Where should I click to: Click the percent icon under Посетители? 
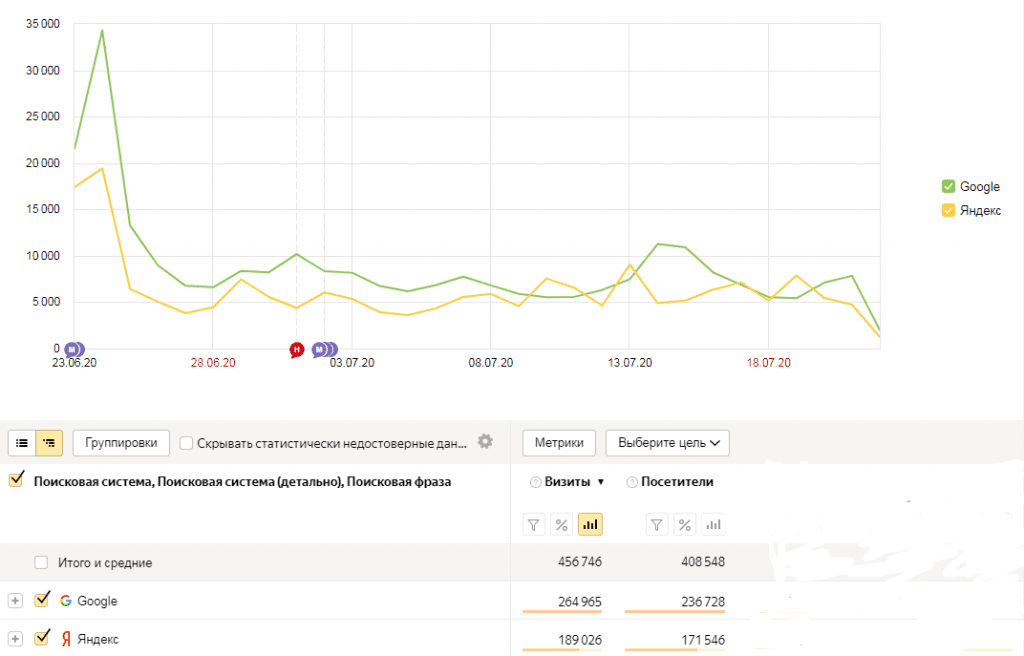[684, 525]
